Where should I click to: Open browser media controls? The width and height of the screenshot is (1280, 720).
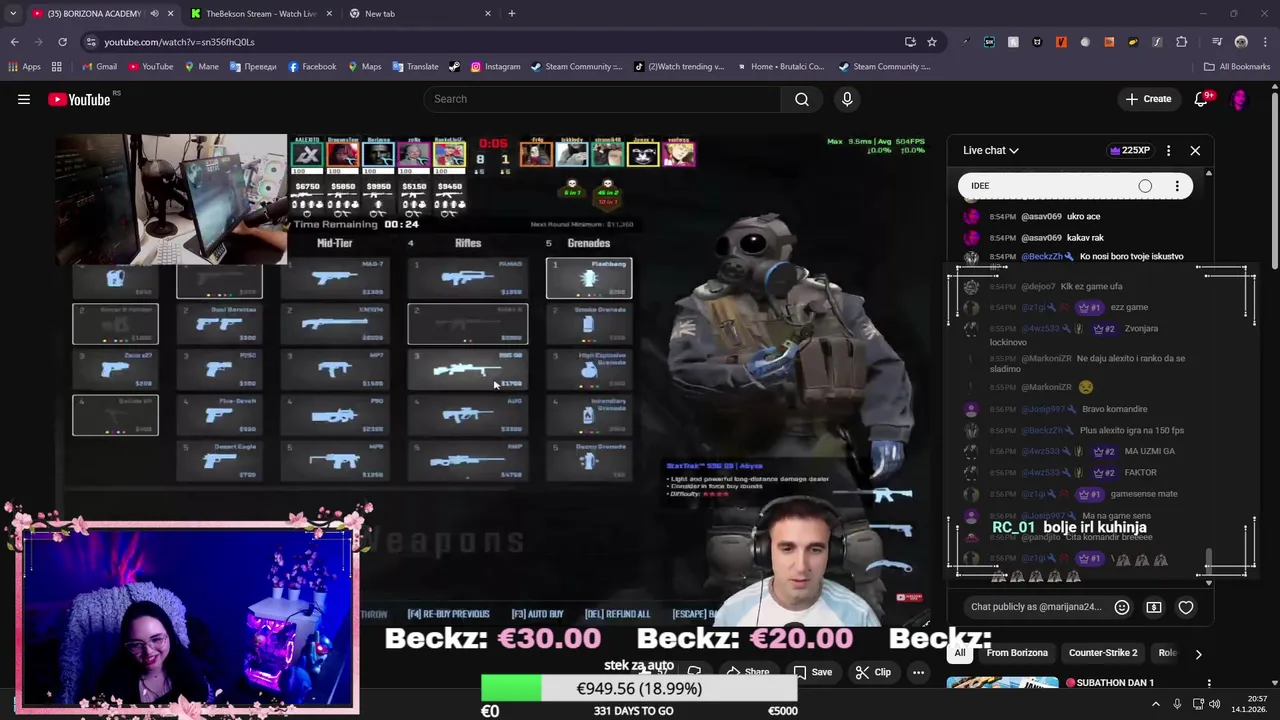(x=1217, y=42)
